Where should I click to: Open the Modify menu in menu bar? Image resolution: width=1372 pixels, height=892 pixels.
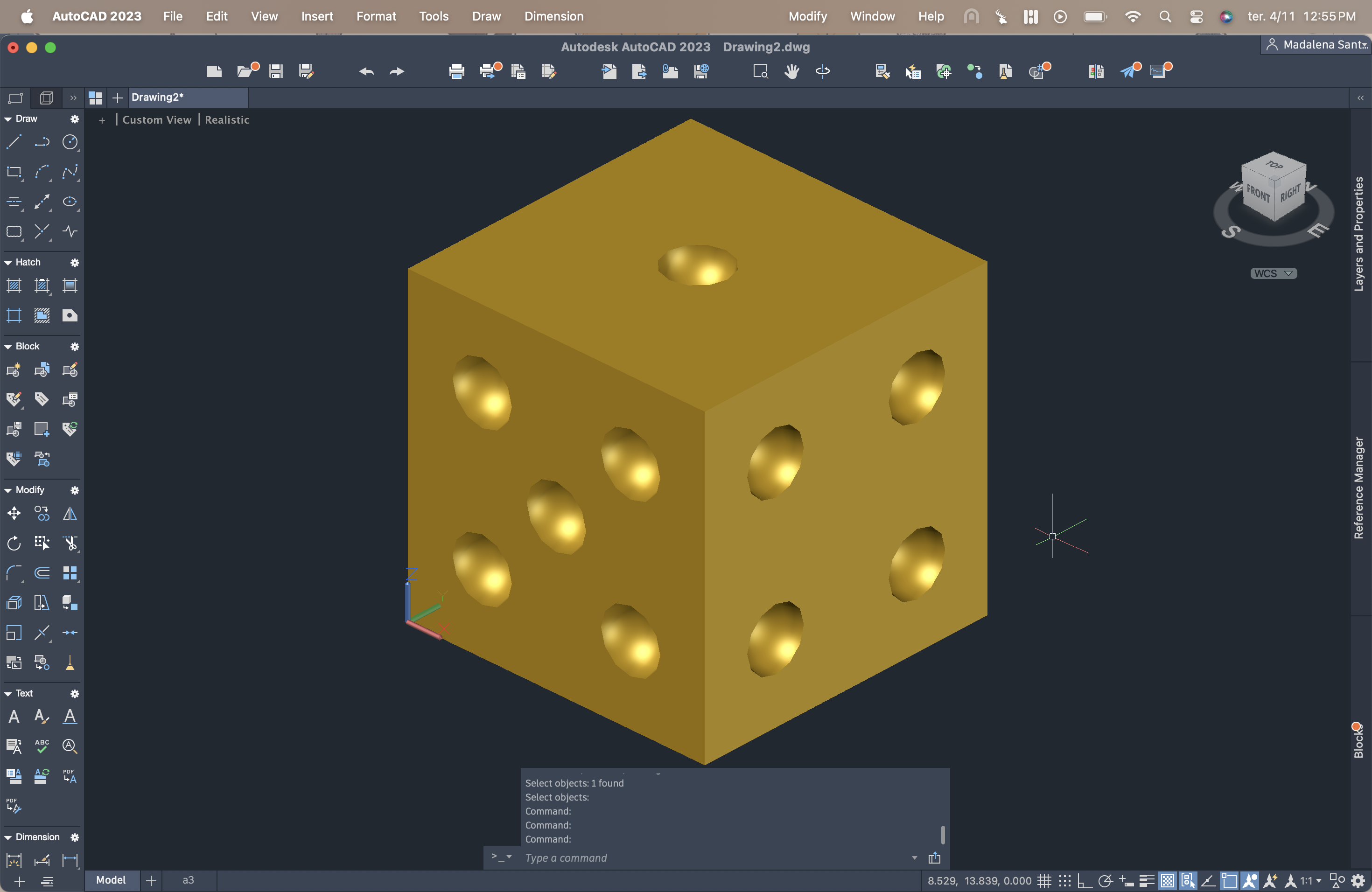point(807,16)
